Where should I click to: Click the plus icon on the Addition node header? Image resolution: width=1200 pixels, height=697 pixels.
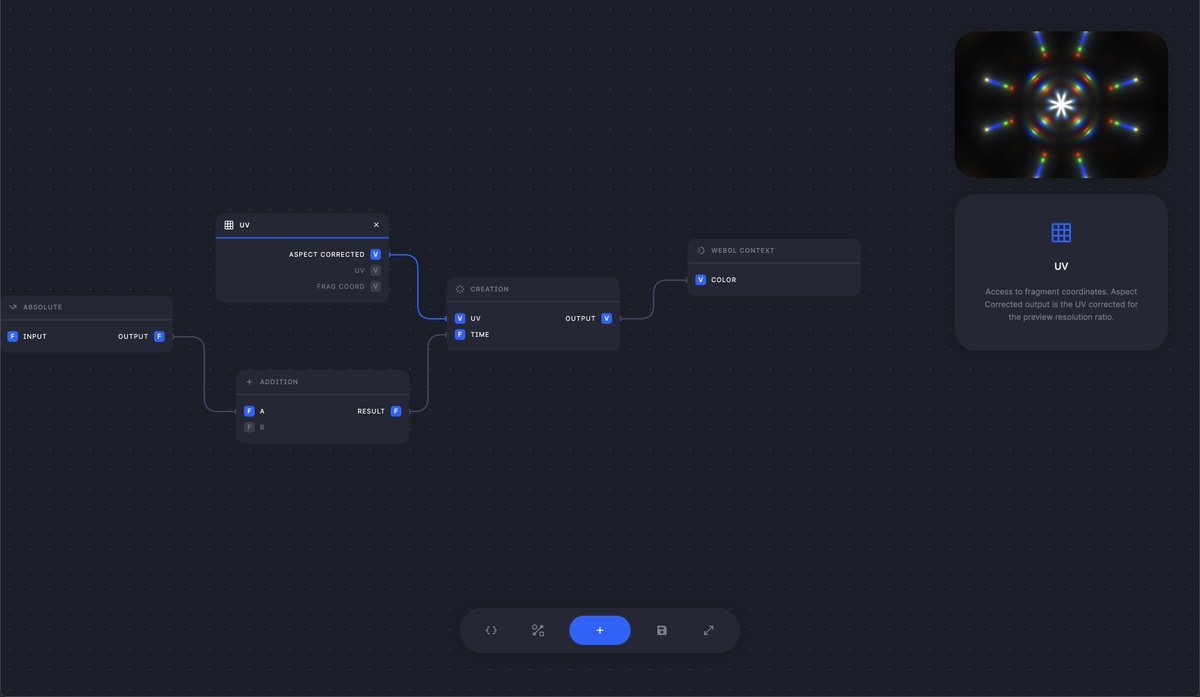pos(249,382)
